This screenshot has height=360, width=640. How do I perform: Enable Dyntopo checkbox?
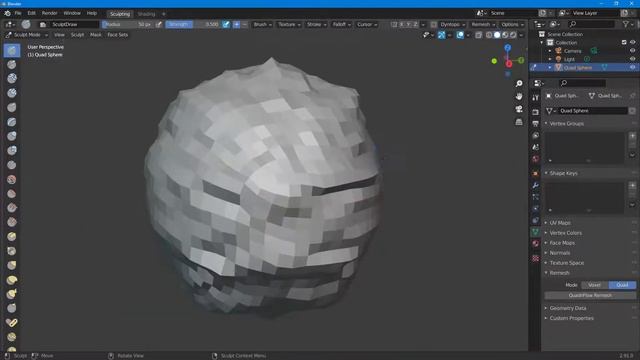[433, 24]
